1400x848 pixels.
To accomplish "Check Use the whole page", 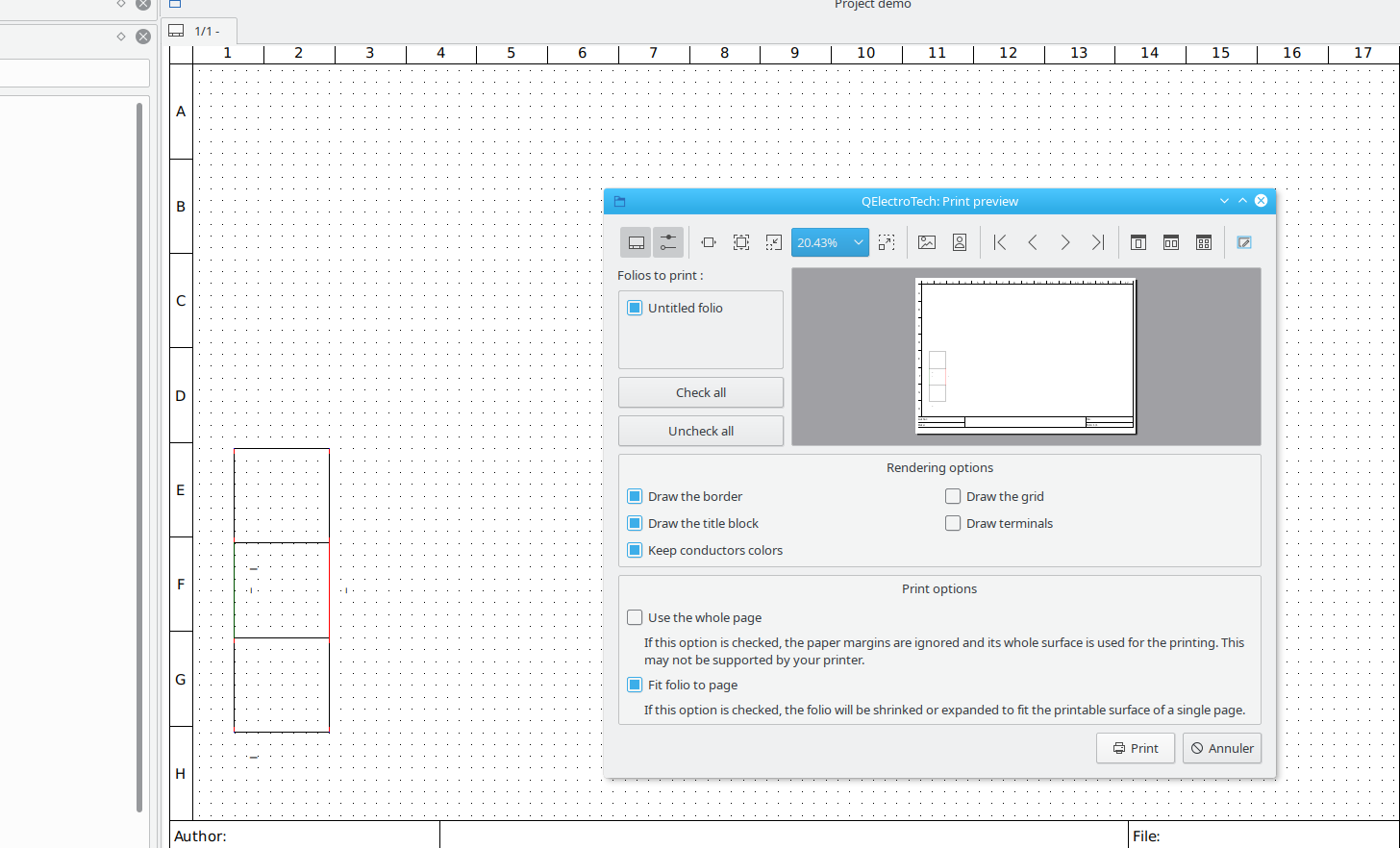I will pos(635,617).
